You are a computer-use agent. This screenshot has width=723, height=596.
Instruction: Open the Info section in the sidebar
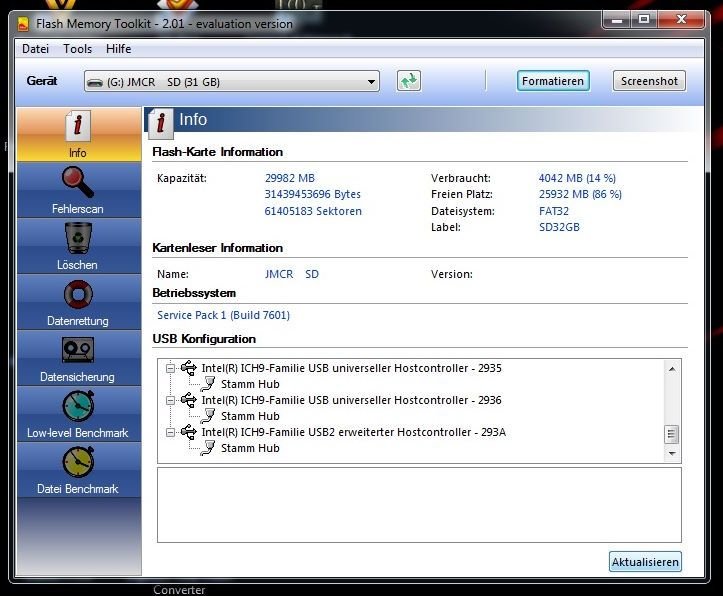[x=78, y=134]
